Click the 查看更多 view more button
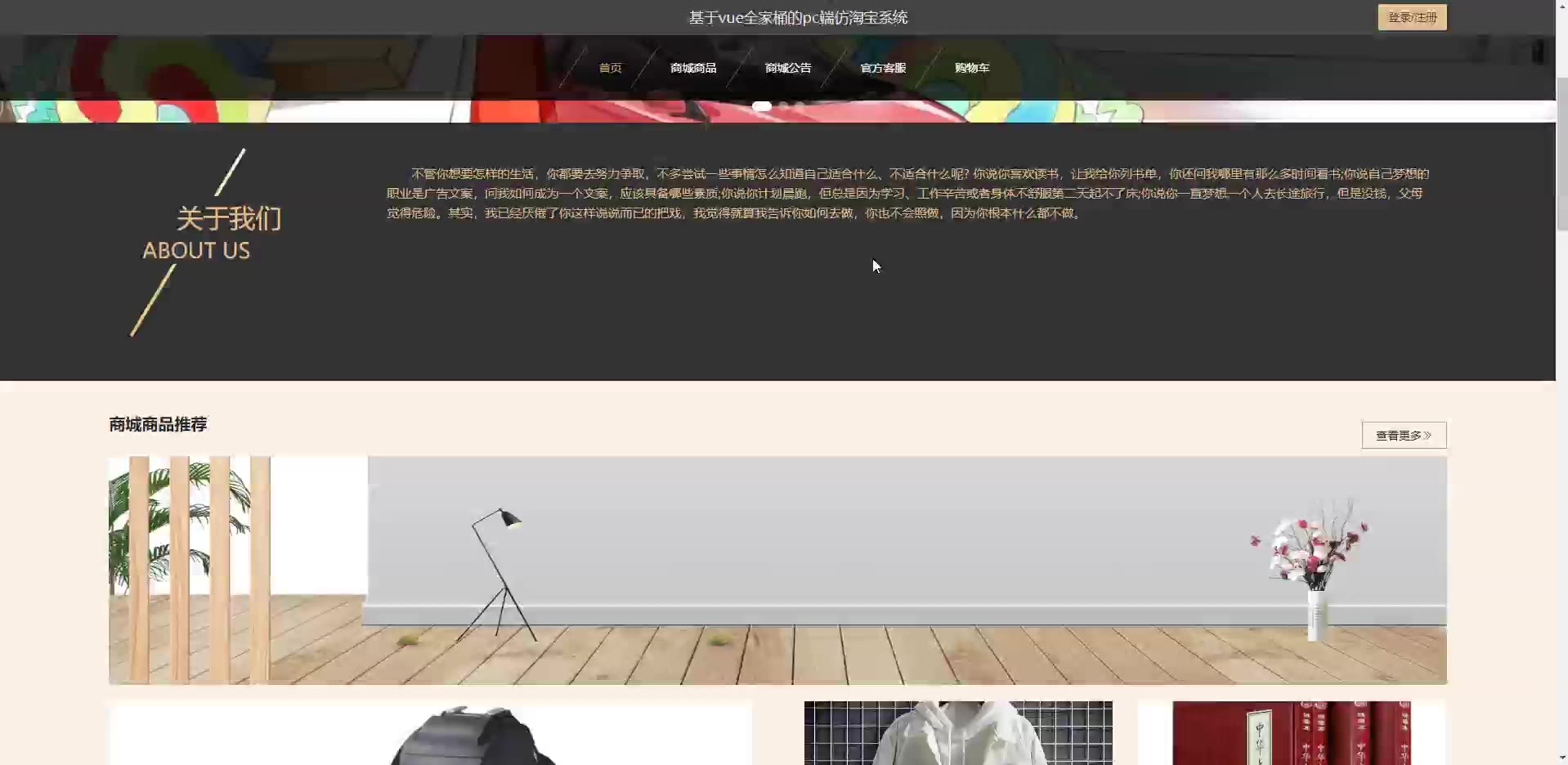The width and height of the screenshot is (1568, 765). point(1404,435)
